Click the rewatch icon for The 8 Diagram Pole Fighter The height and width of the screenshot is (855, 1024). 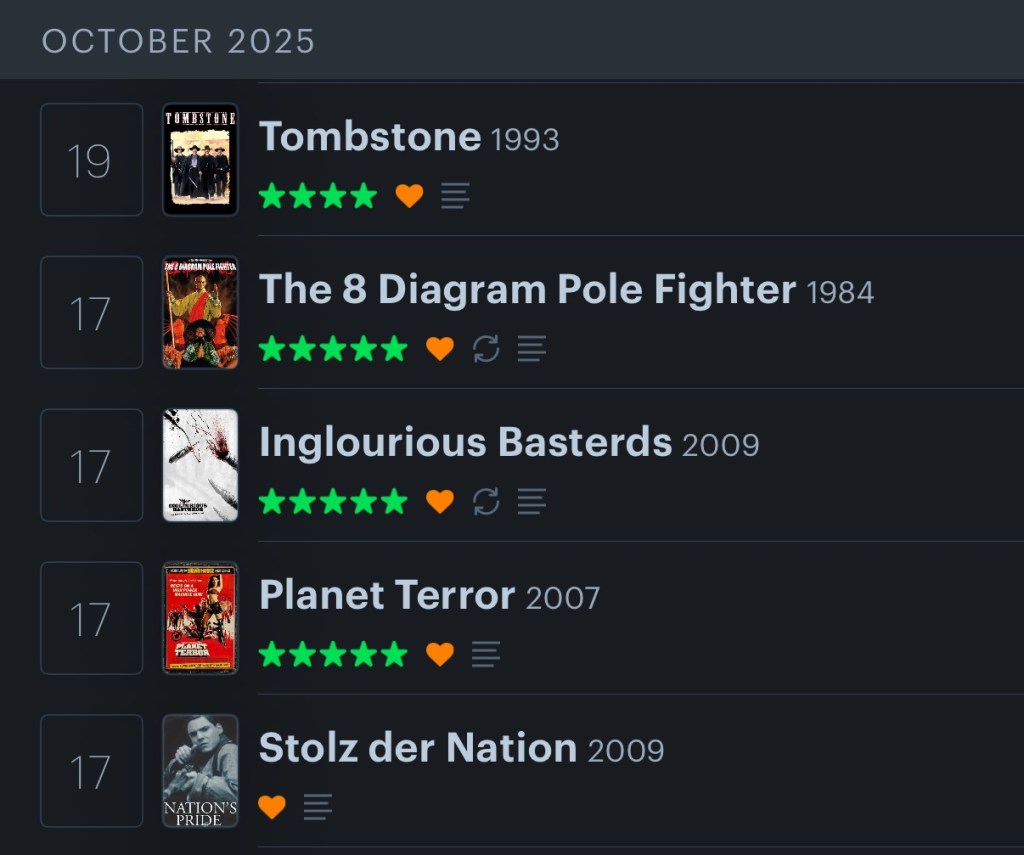[486, 349]
